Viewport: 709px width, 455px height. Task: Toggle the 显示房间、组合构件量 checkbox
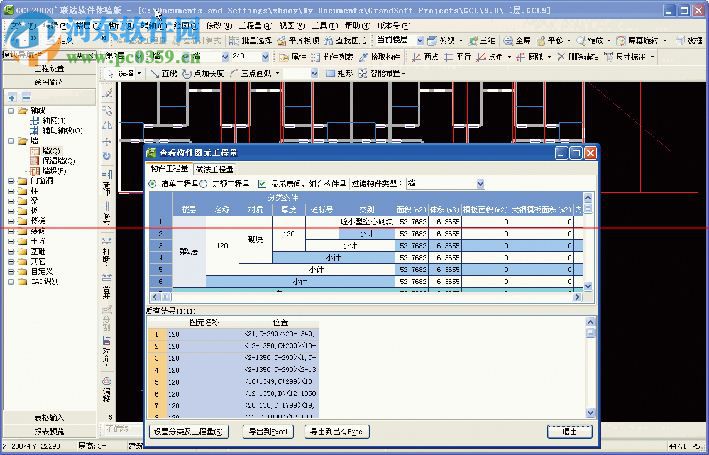pos(262,184)
